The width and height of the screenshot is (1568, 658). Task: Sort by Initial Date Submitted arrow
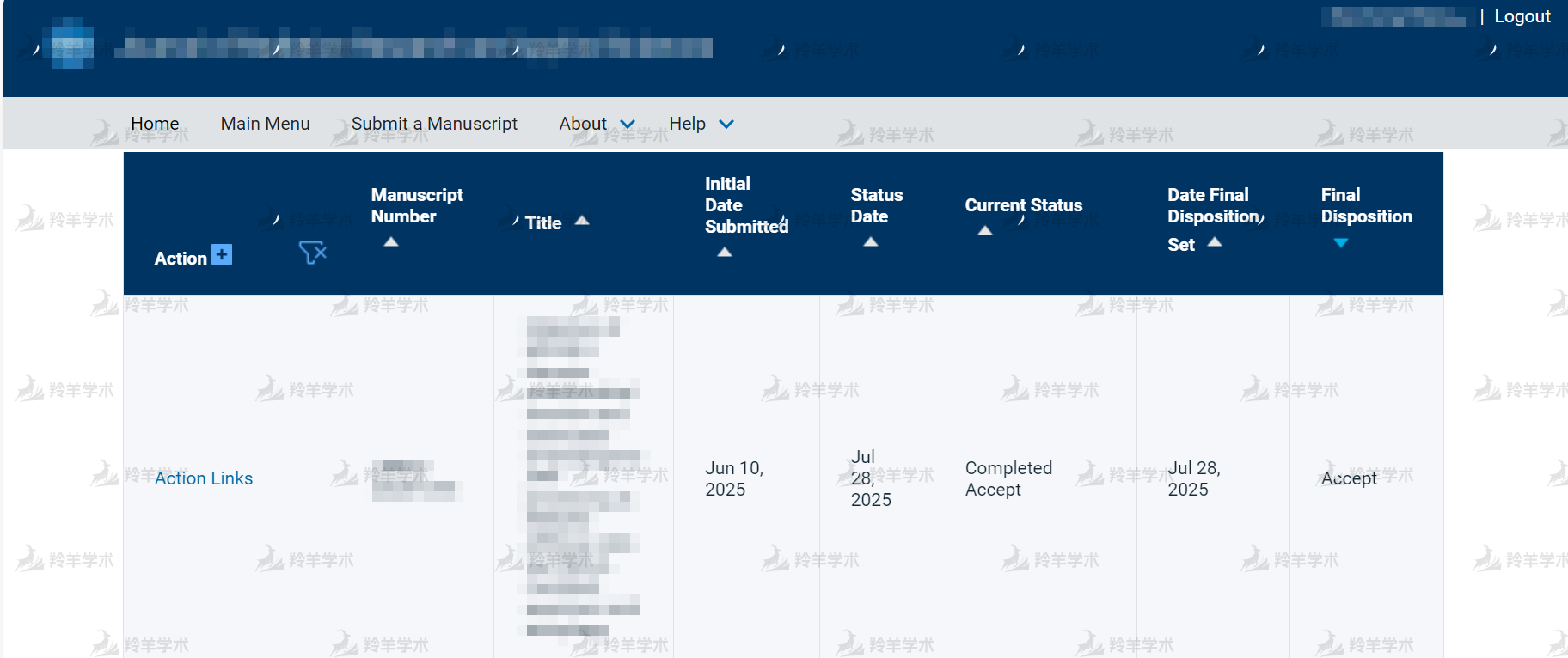pyautogui.click(x=725, y=253)
